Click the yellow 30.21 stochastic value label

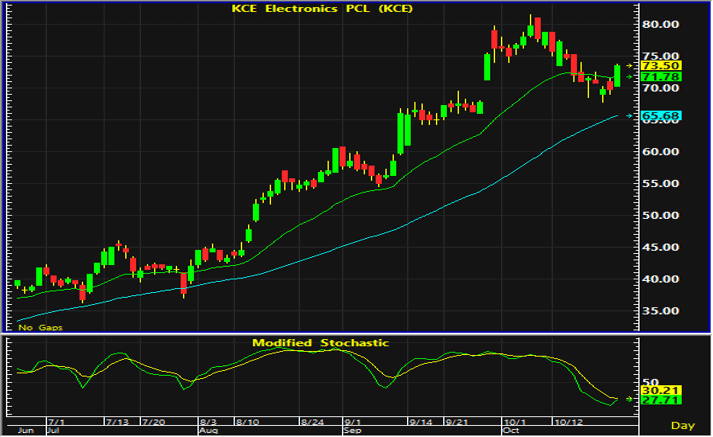(661, 390)
